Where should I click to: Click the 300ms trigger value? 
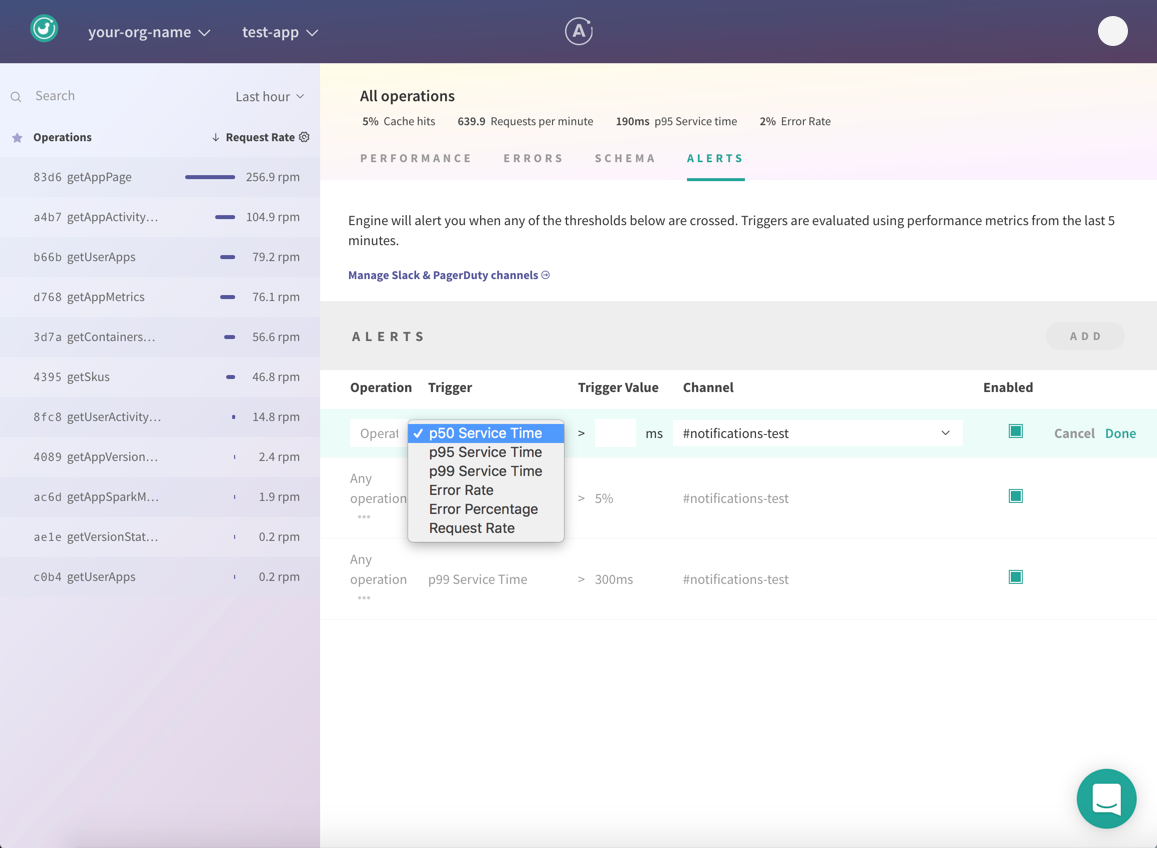(614, 579)
